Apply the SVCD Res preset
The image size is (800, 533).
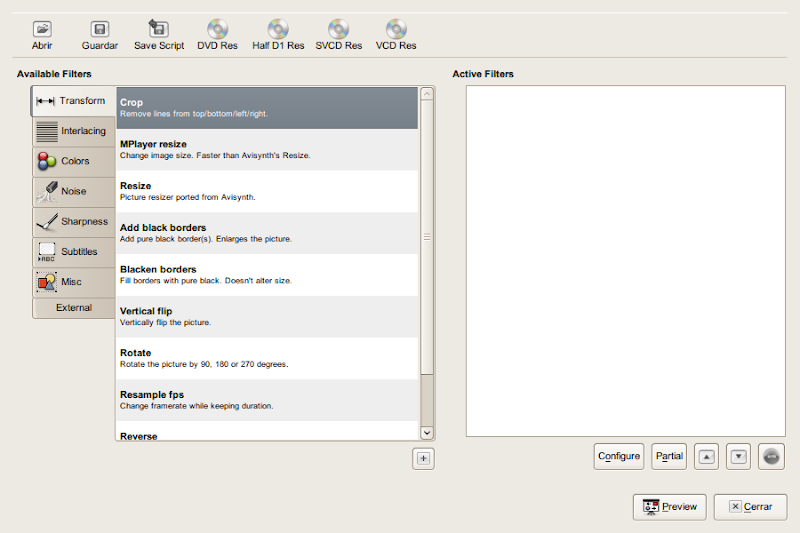point(339,30)
